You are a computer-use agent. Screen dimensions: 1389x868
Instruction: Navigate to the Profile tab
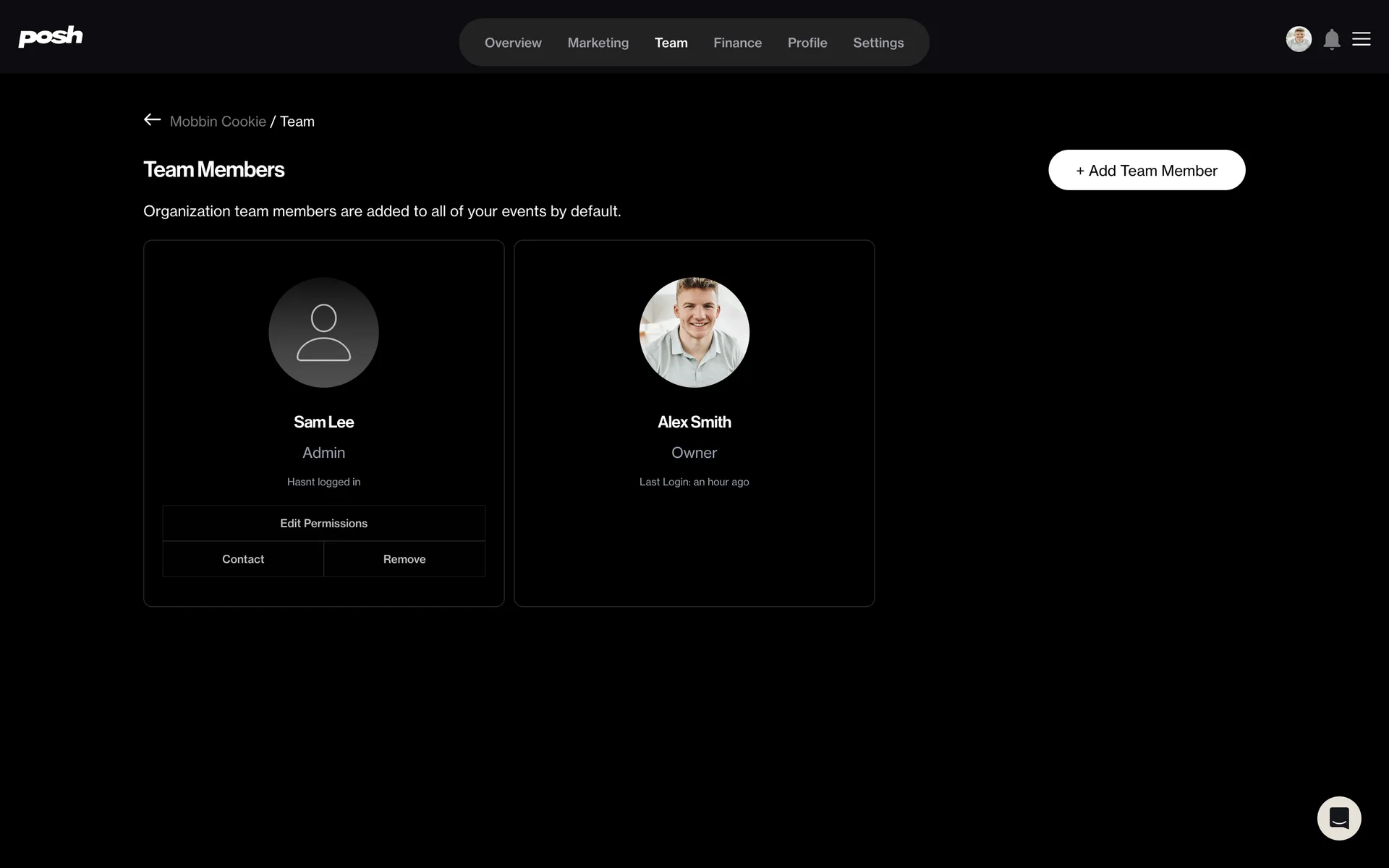(x=807, y=43)
